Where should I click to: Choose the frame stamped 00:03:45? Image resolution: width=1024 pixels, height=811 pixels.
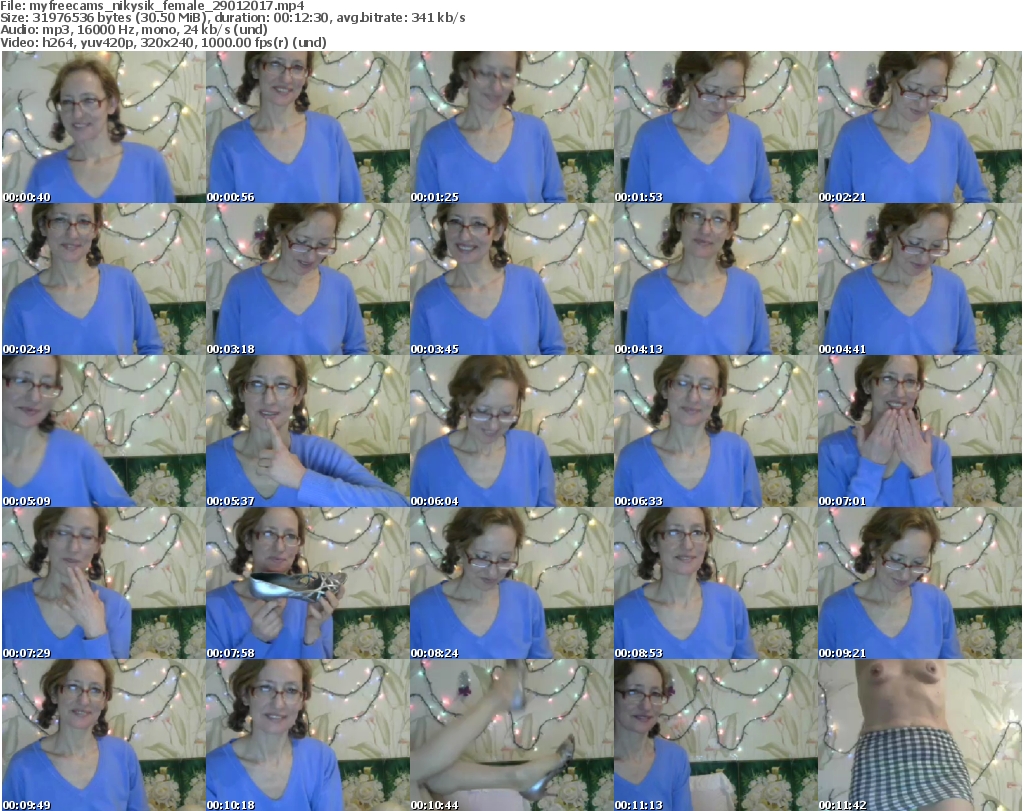click(511, 279)
